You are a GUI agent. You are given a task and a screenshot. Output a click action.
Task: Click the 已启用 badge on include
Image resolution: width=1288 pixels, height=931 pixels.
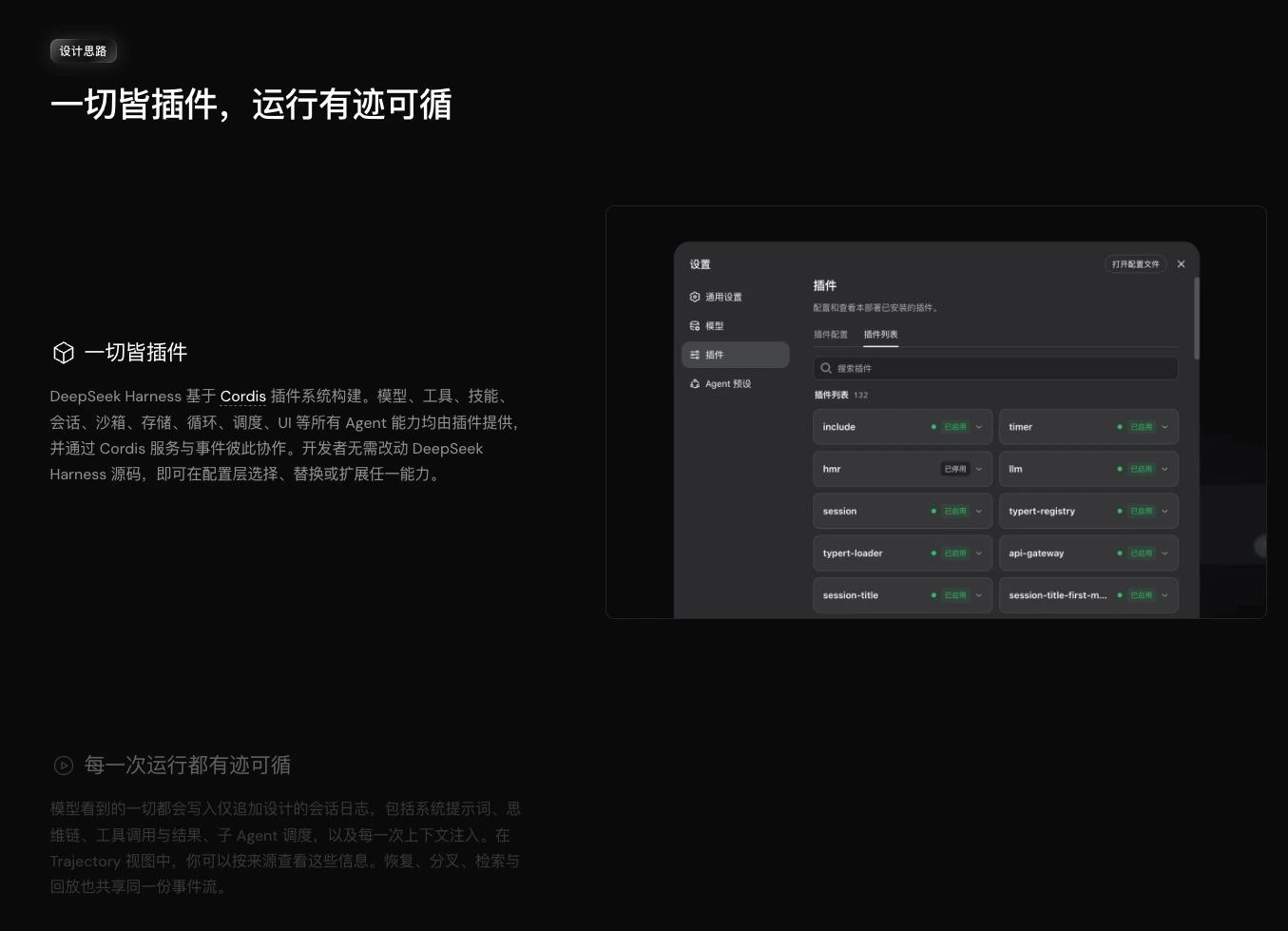point(955,427)
